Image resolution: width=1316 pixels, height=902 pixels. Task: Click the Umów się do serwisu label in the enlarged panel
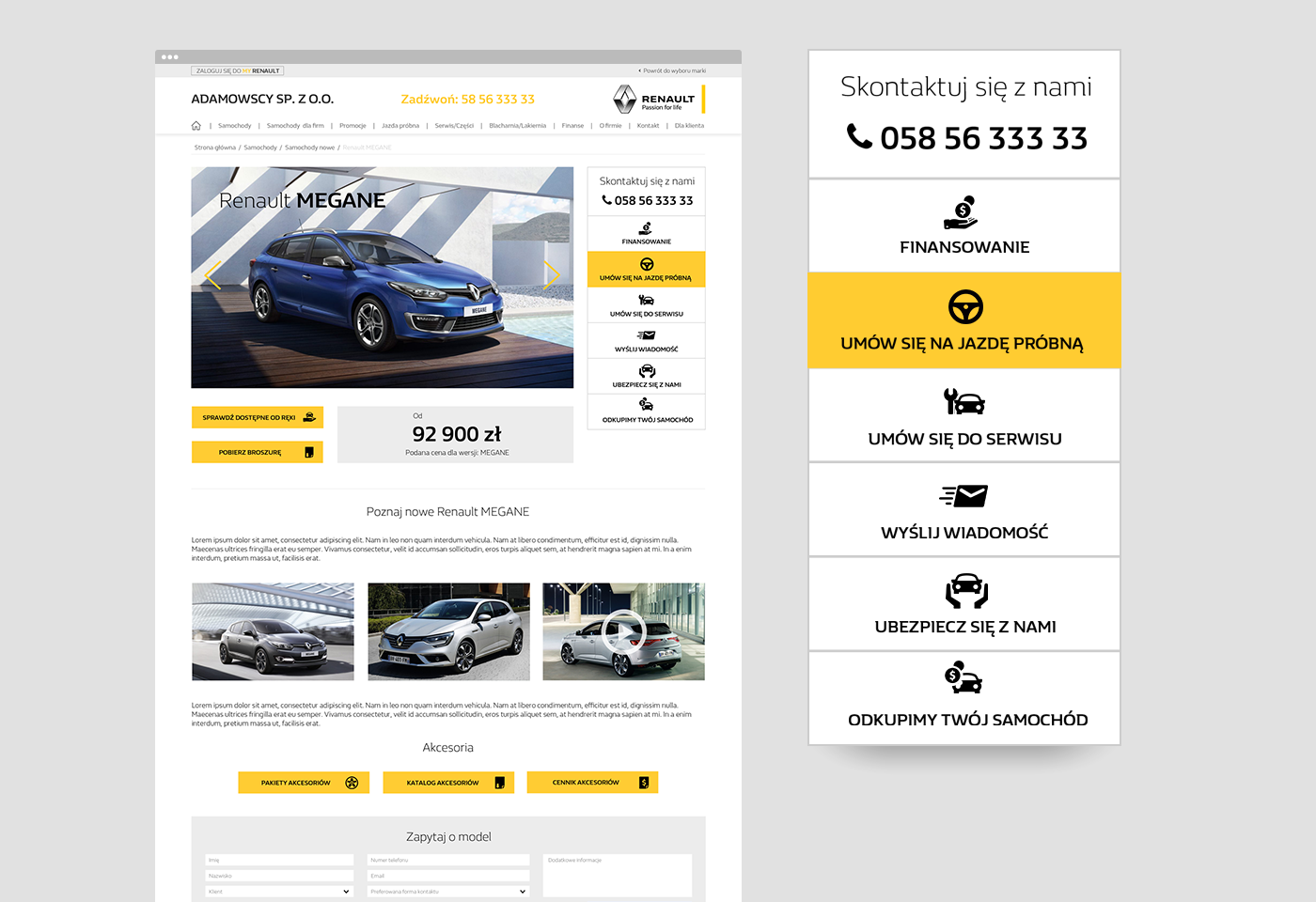point(965,439)
